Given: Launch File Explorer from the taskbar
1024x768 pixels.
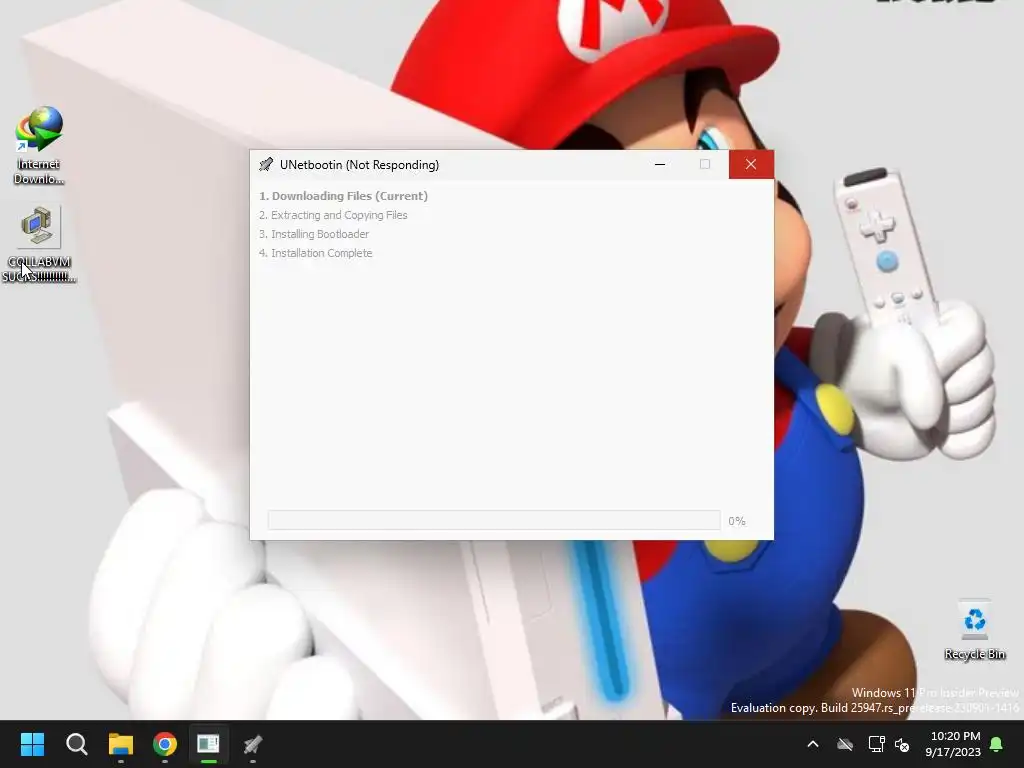Looking at the screenshot, I should coord(121,744).
